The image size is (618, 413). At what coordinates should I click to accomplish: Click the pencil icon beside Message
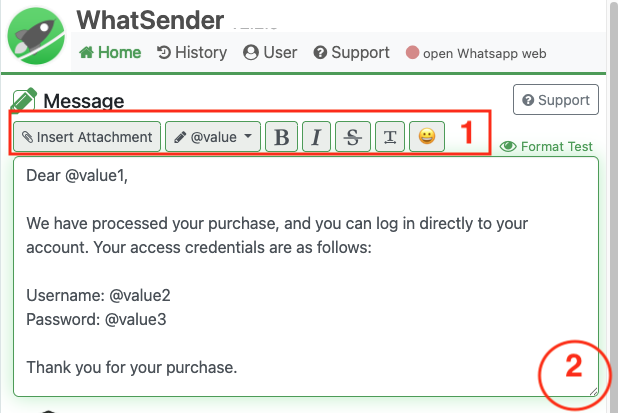click(x=23, y=101)
